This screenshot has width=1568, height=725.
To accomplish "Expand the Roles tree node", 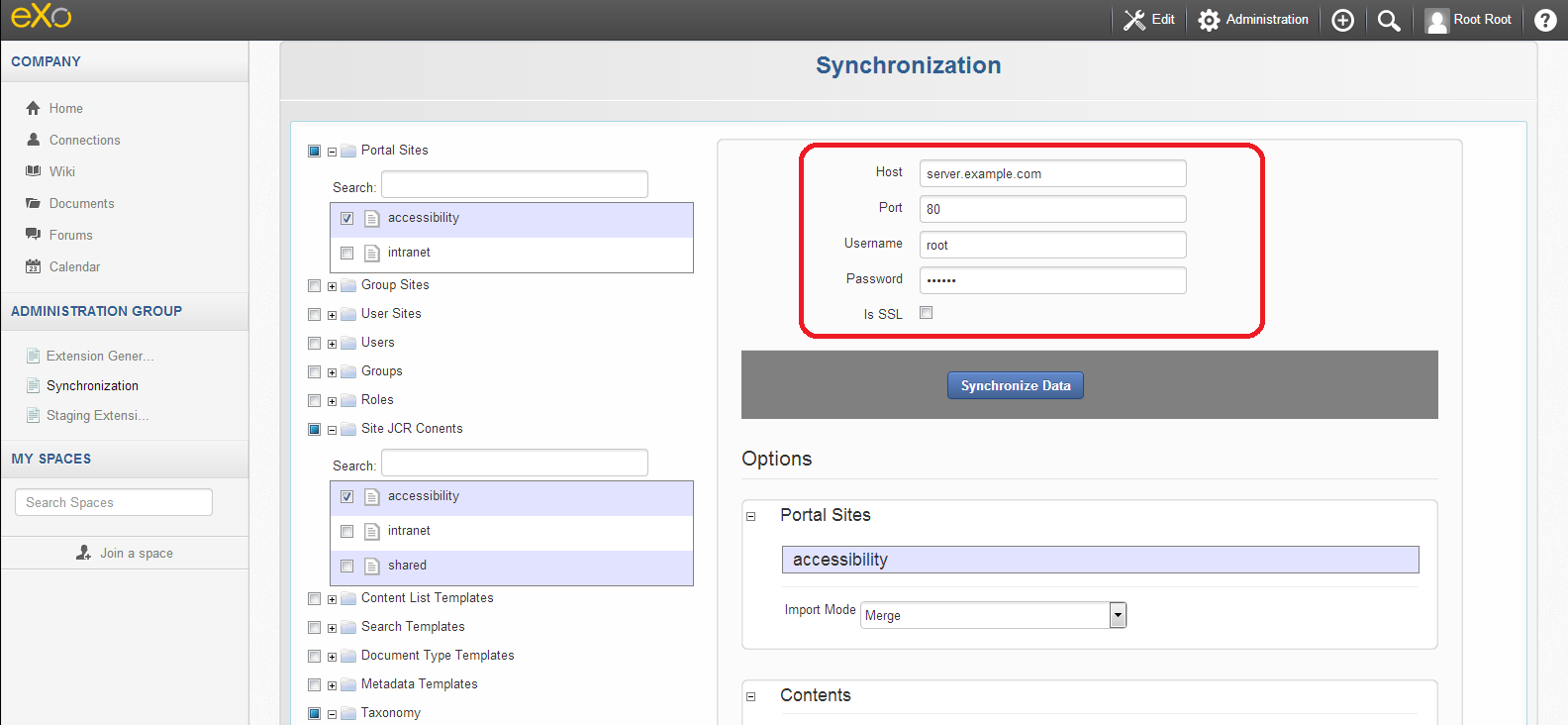I will (x=332, y=401).
